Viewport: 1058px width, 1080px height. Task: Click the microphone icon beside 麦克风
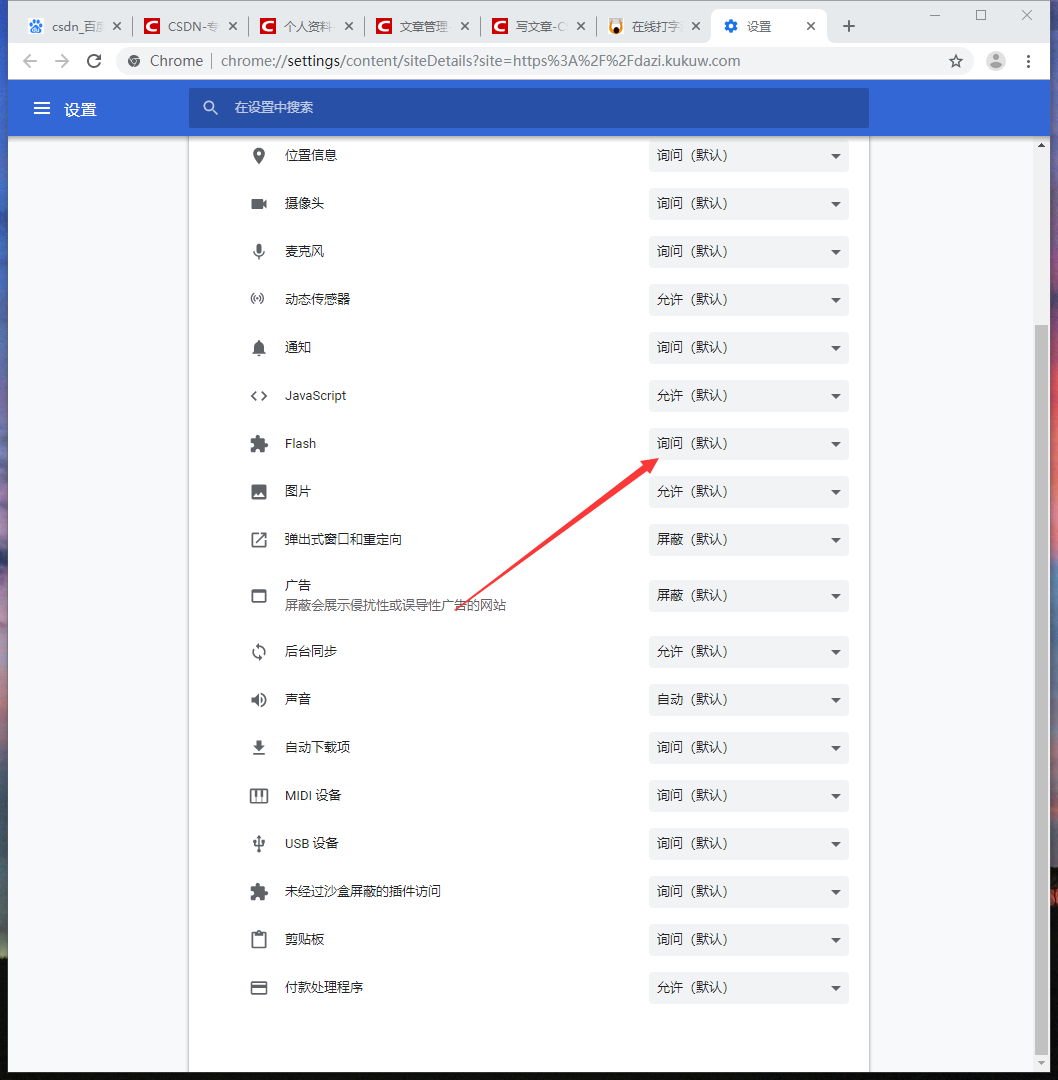(x=258, y=251)
